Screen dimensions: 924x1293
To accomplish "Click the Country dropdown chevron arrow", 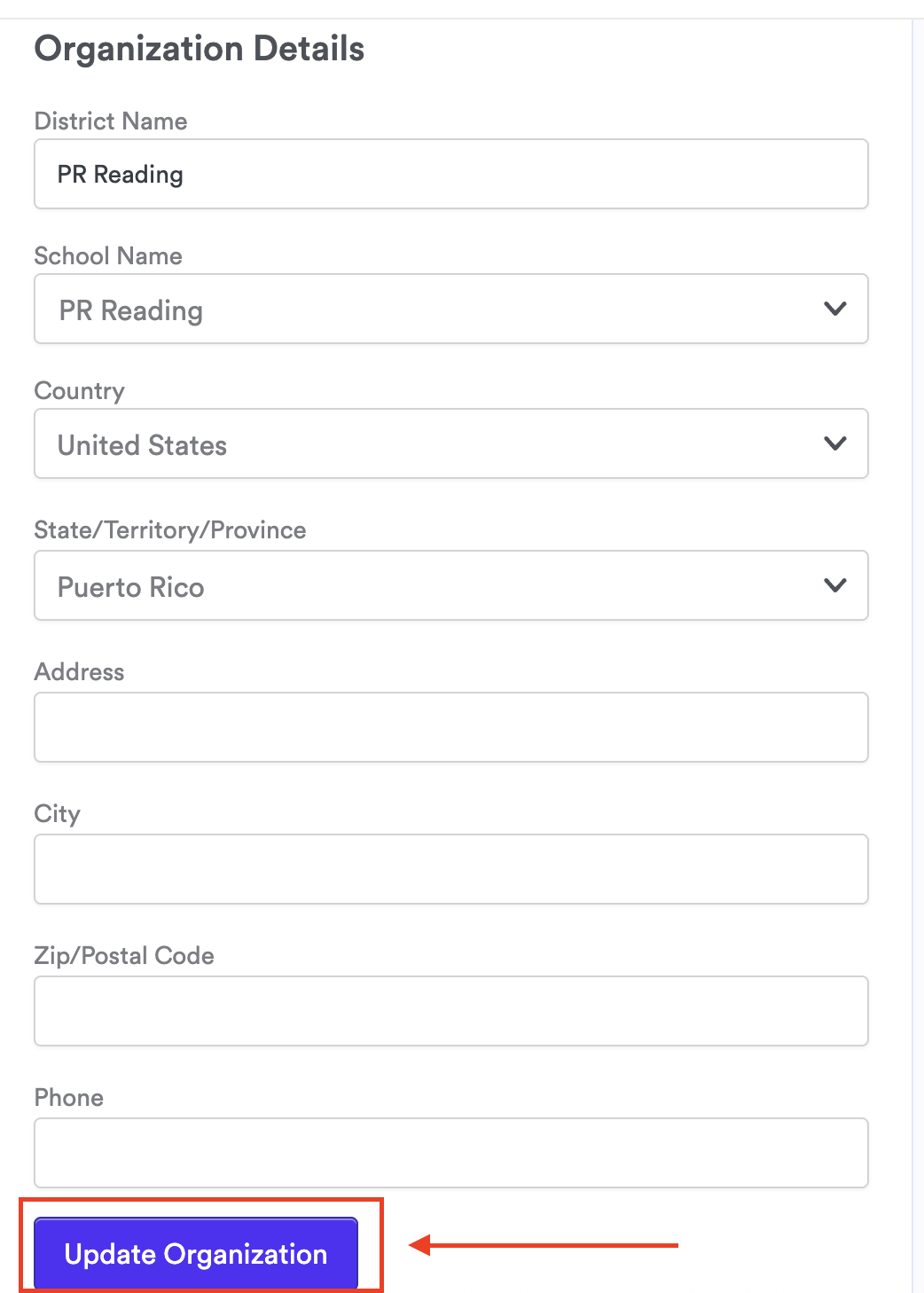I will [x=835, y=443].
